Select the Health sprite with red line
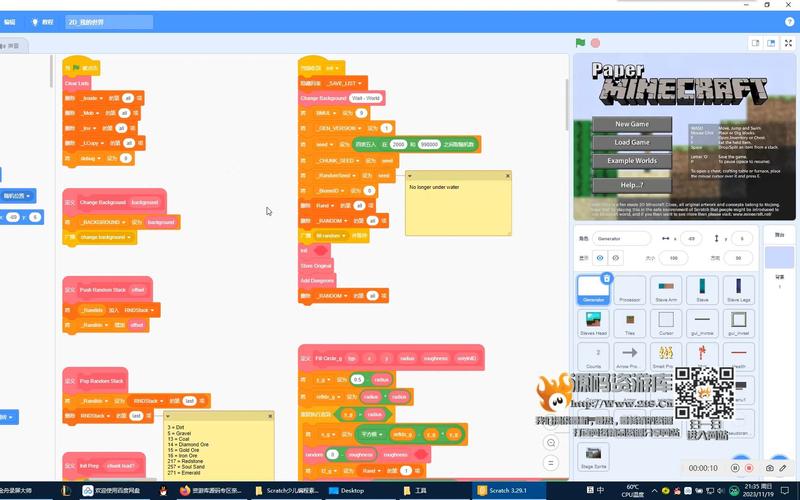 (738, 357)
